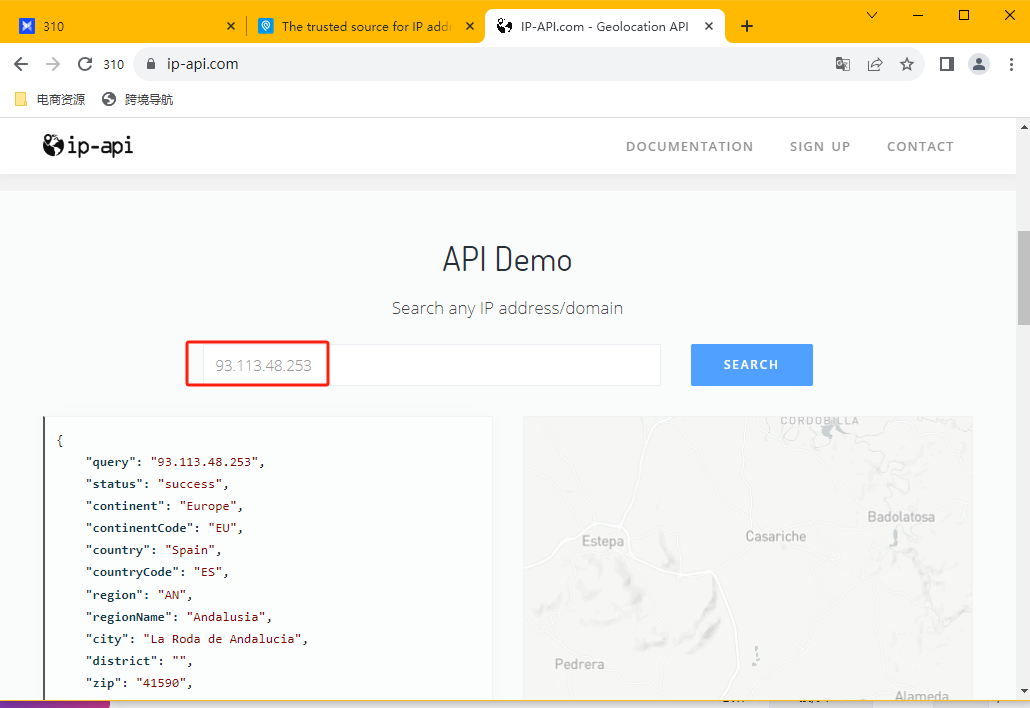This screenshot has width=1030, height=708.
Task: Click the back navigation arrow
Action: [x=21, y=64]
